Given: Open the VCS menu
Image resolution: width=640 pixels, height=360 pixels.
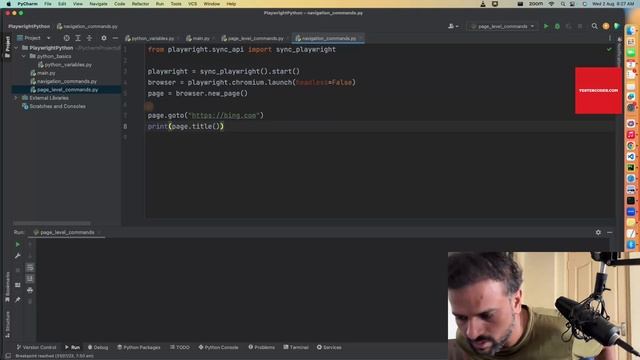Looking at the screenshot, I should pos(192,4).
